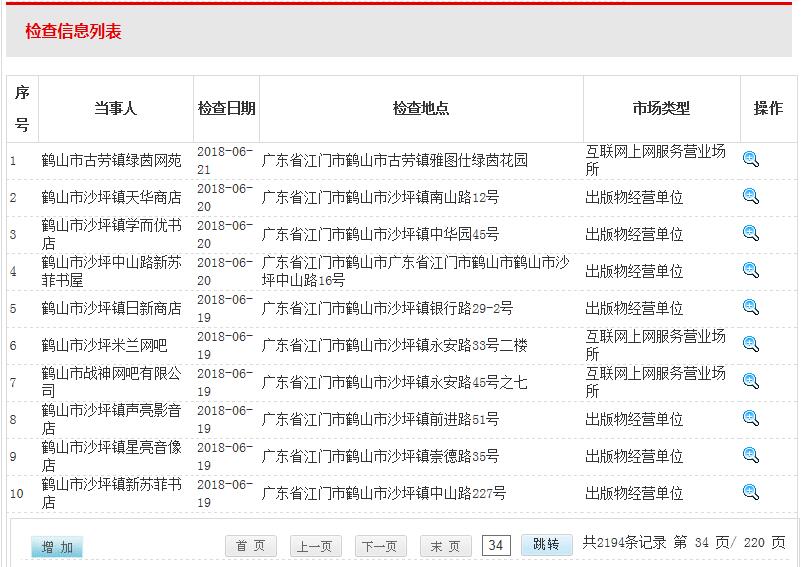
Task: Open details for 鹤山市古劳镇绿茵网苑 via magnifier icon
Action: 751,160
